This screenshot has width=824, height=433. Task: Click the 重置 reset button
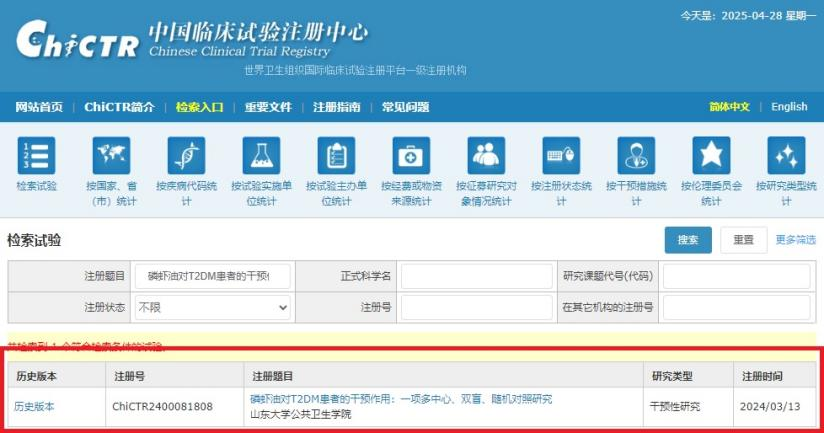click(x=744, y=240)
